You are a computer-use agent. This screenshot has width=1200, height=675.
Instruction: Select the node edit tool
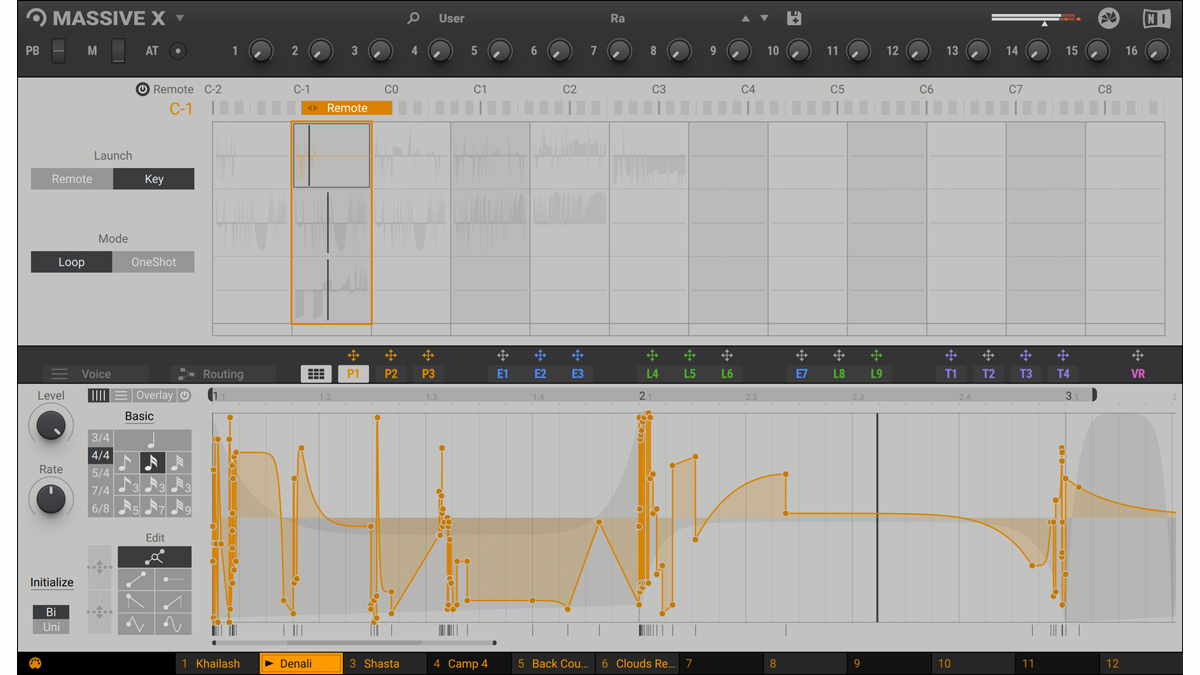[x=155, y=557]
